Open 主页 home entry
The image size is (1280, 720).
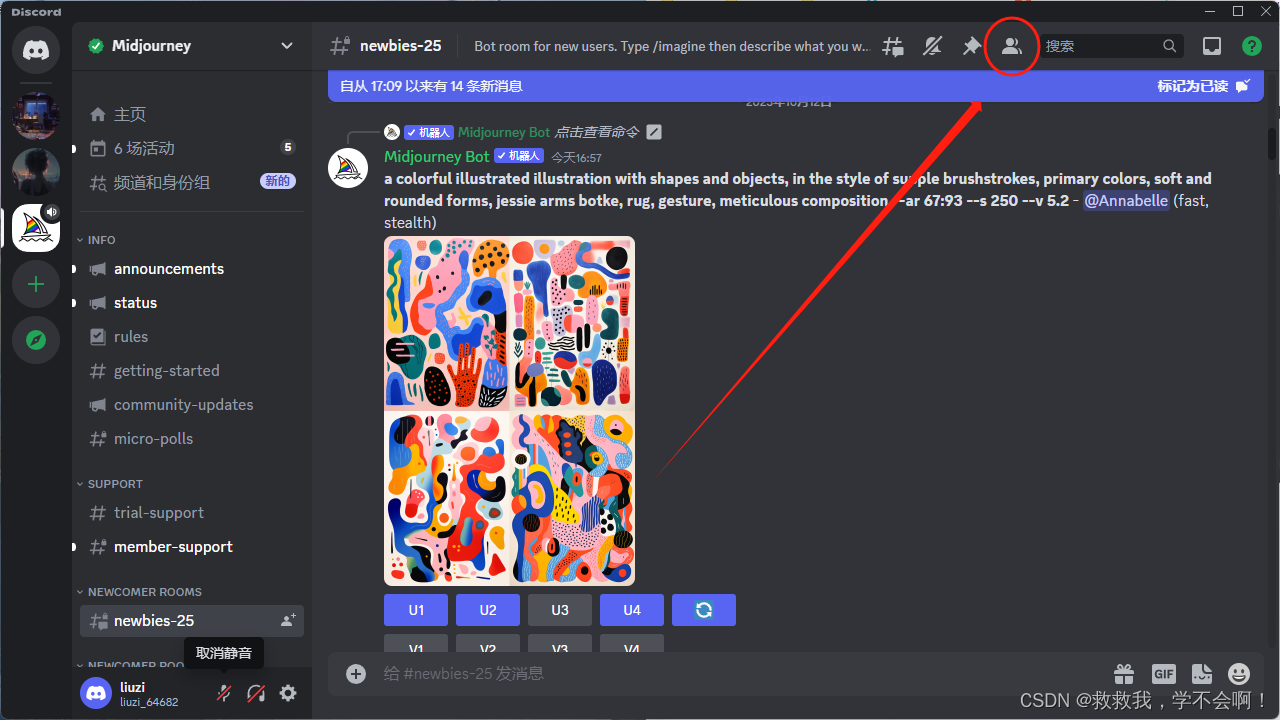click(x=191, y=114)
